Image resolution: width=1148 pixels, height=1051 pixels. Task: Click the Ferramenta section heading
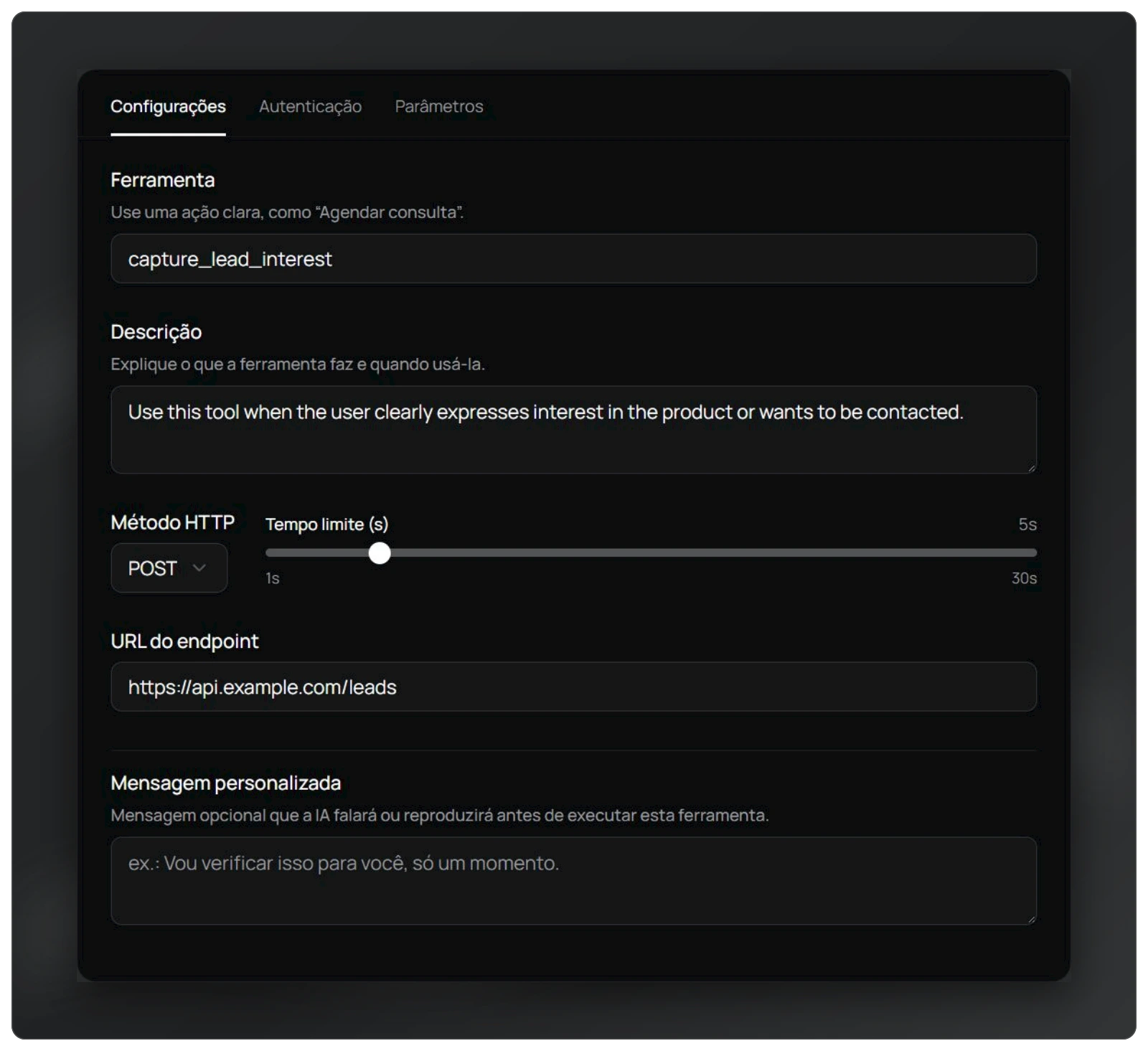point(163,180)
